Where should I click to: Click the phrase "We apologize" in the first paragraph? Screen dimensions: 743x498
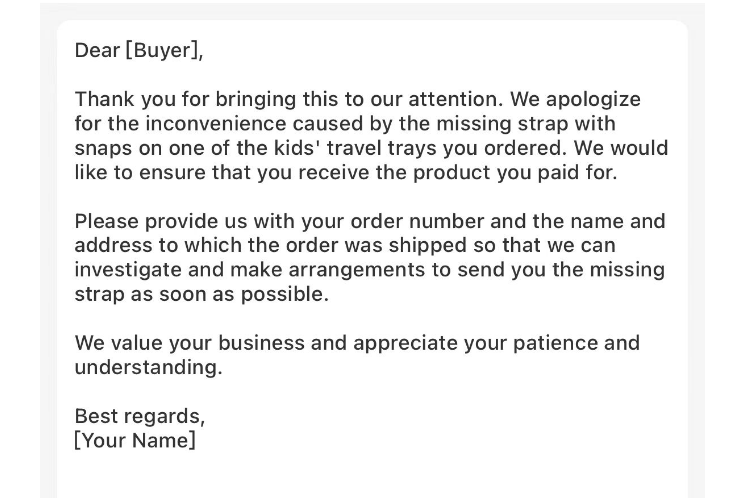coord(575,100)
